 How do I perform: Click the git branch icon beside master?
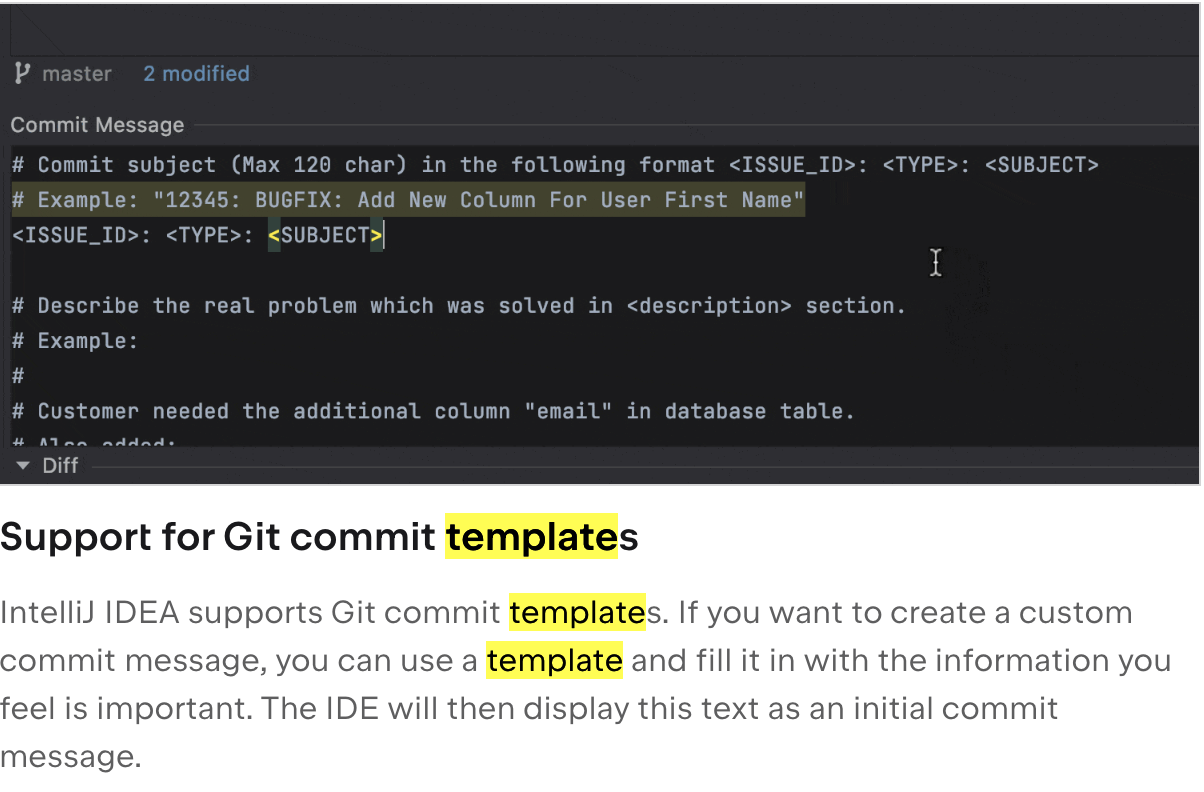pyautogui.click(x=22, y=73)
